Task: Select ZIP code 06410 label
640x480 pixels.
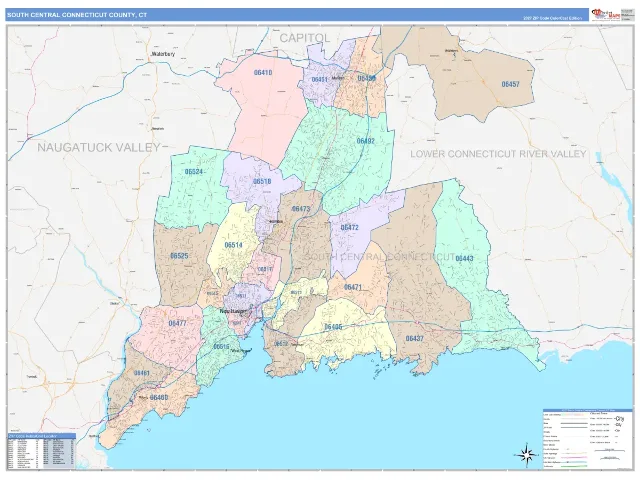Action: point(263,73)
